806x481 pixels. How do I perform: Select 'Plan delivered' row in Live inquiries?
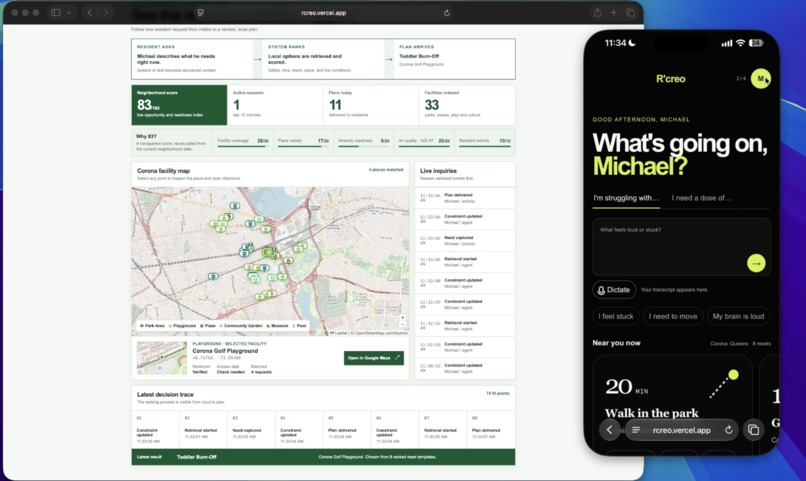pos(465,198)
